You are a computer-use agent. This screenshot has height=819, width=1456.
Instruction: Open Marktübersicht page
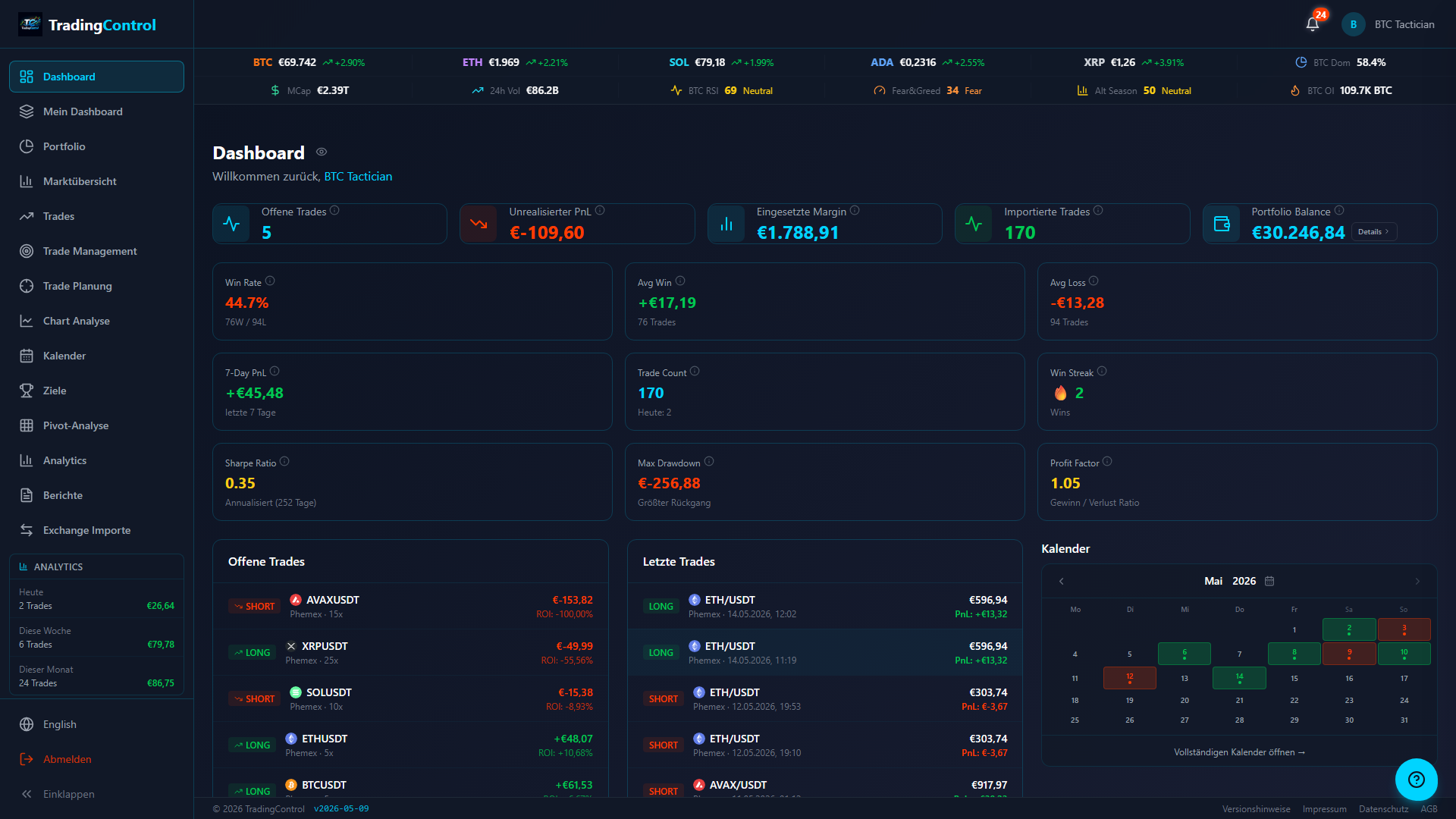point(96,181)
